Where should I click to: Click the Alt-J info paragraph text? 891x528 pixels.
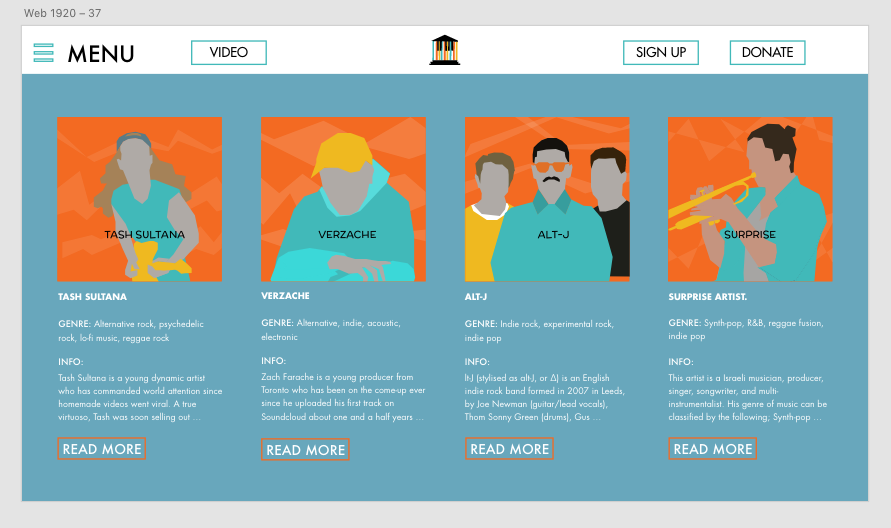544,397
